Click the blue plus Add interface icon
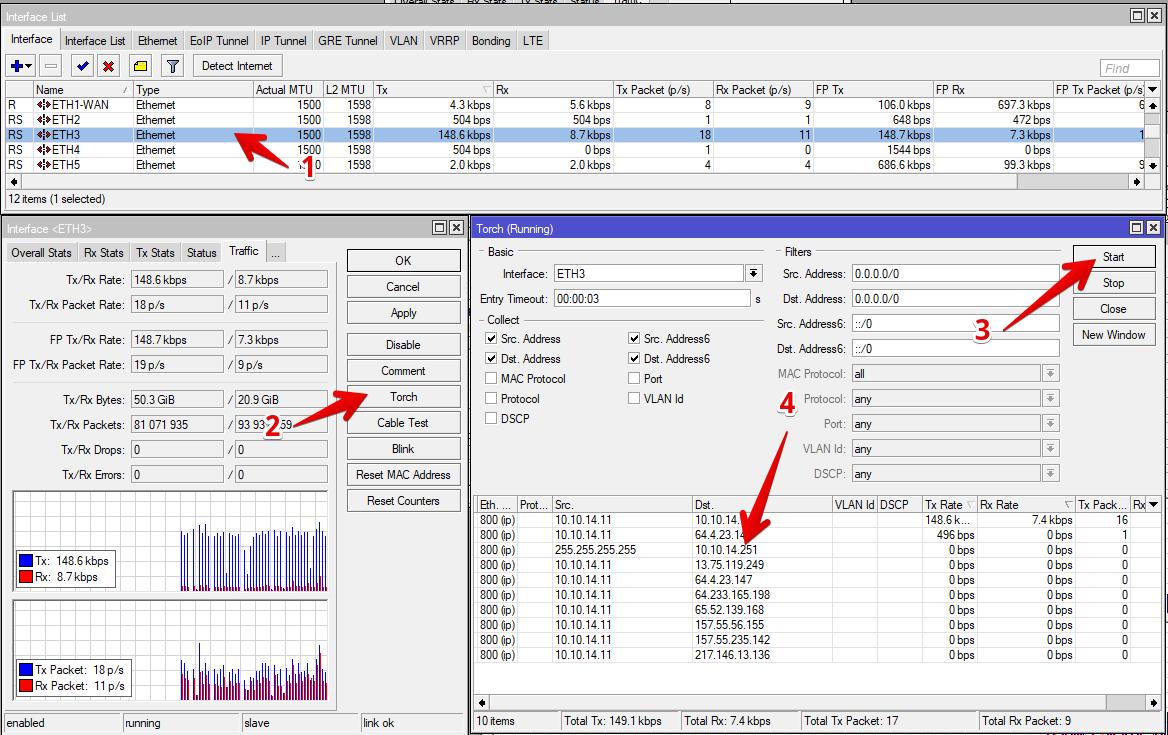Viewport: 1168px width, 735px height. click(17, 66)
